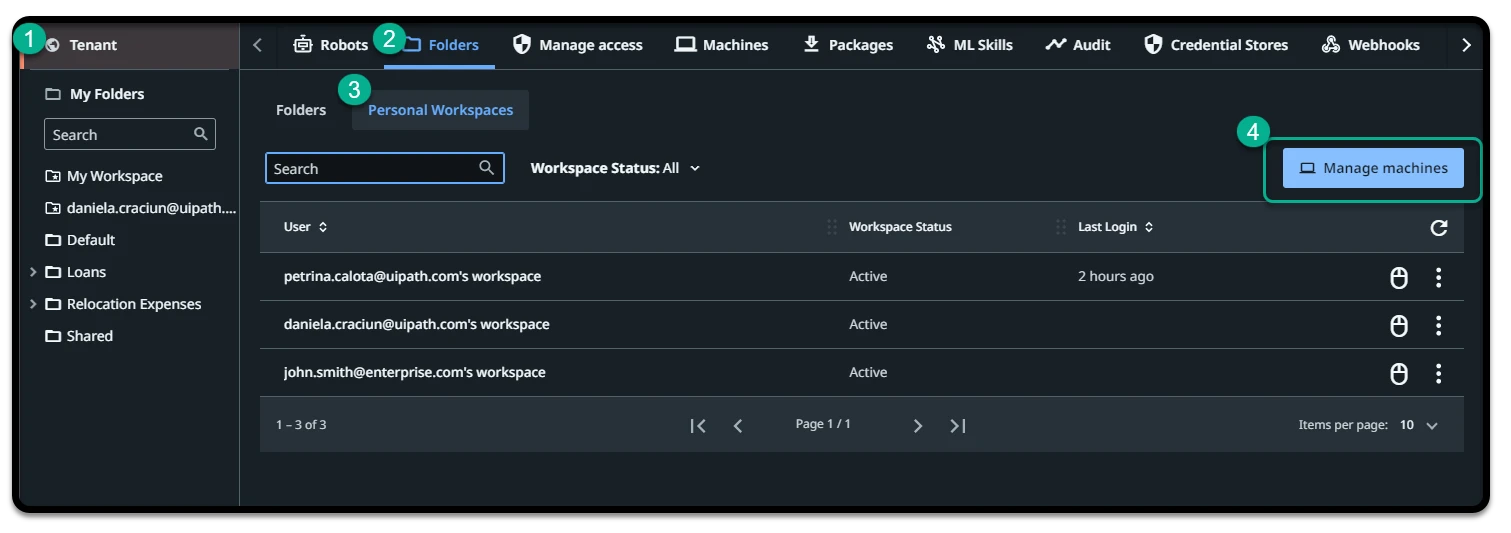Image resolution: width=1511 pixels, height=533 pixels.
Task: Click petrina.calota@uipath.com's workspace row
Action: pos(861,277)
